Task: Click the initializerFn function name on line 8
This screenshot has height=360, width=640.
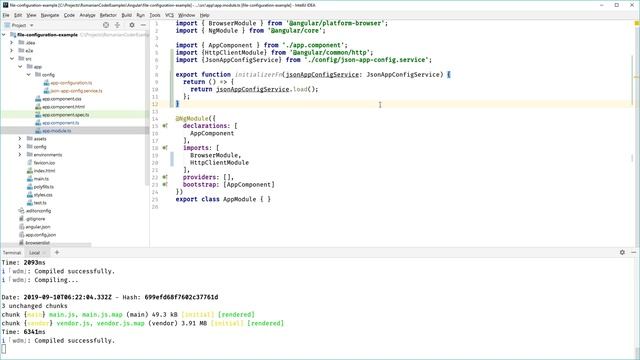Action: pos(259,74)
